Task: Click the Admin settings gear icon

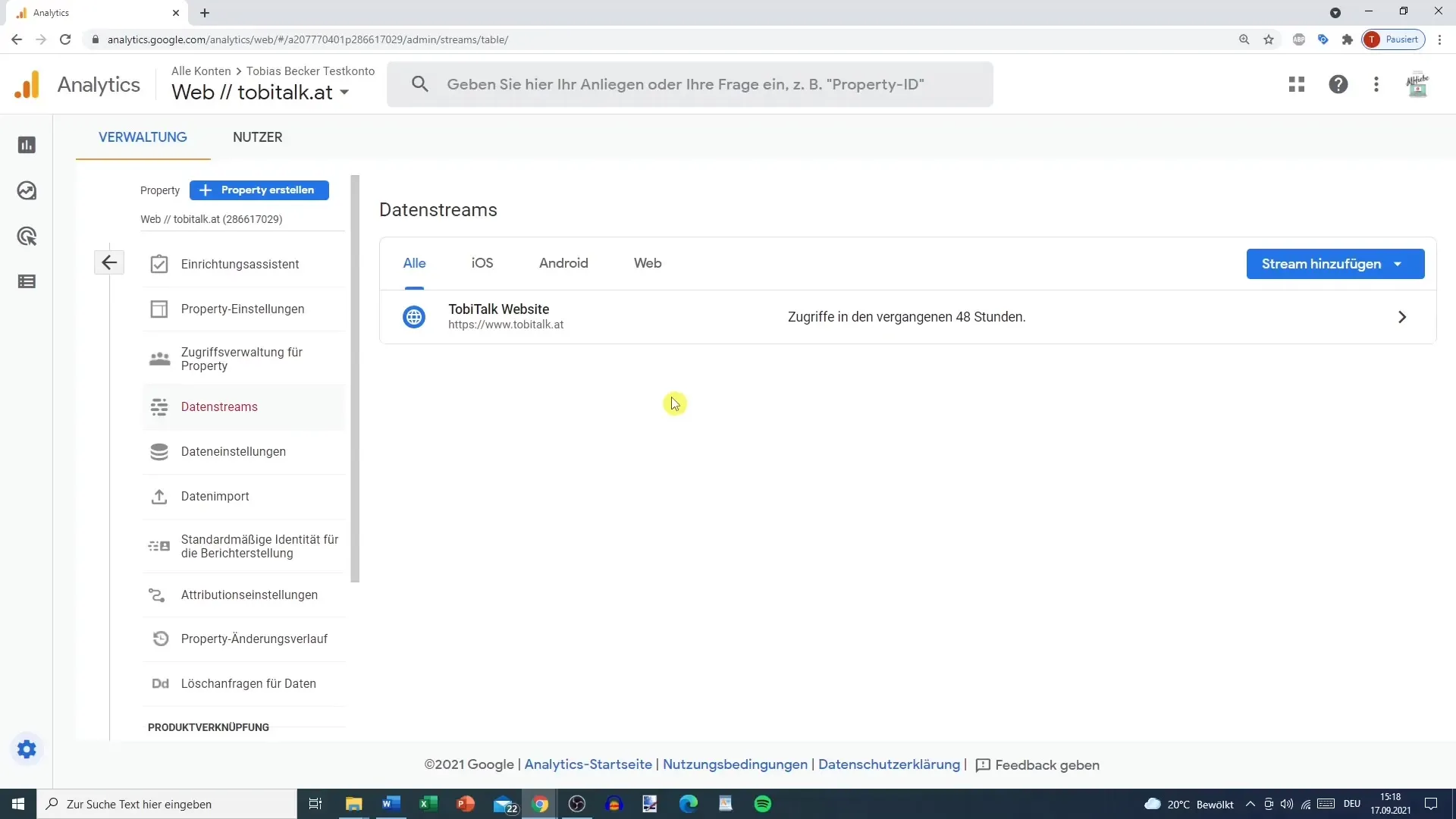Action: tap(26, 749)
